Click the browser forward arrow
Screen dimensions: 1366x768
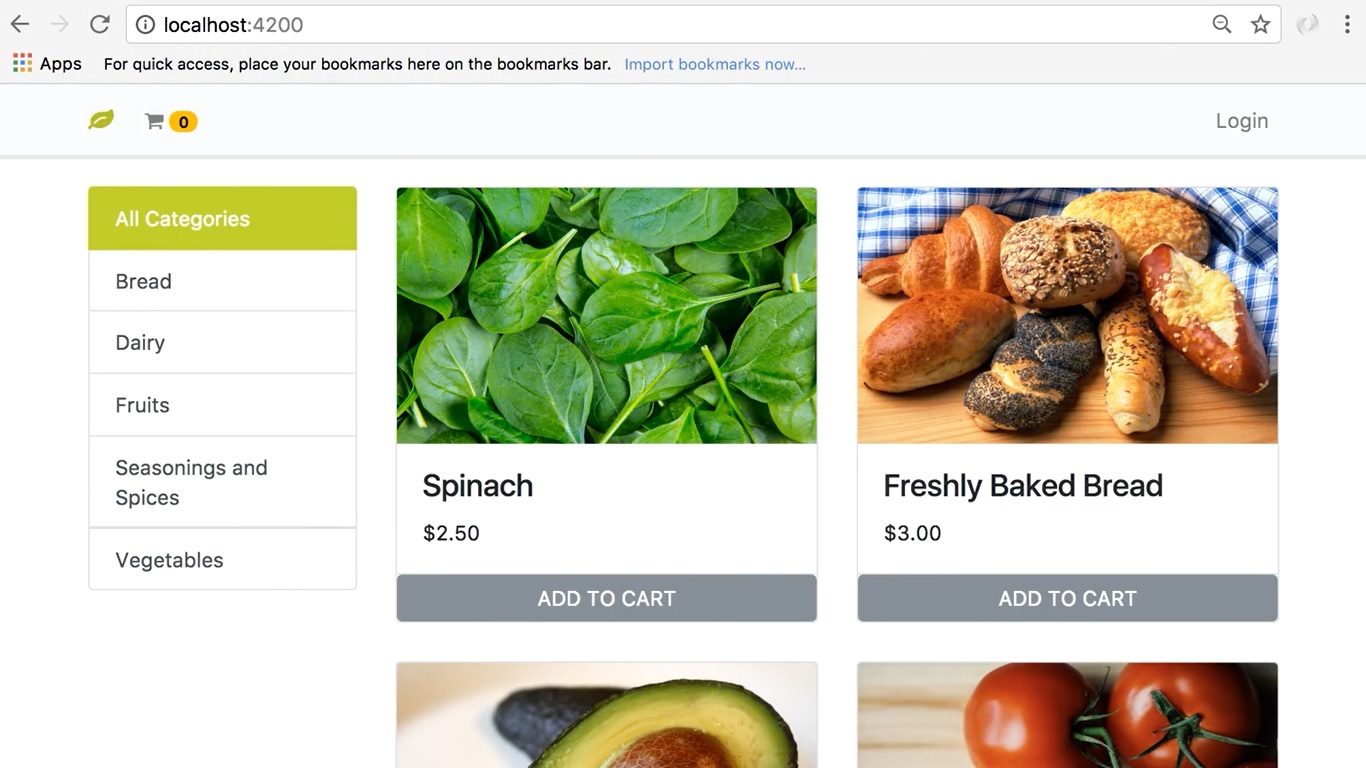60,24
